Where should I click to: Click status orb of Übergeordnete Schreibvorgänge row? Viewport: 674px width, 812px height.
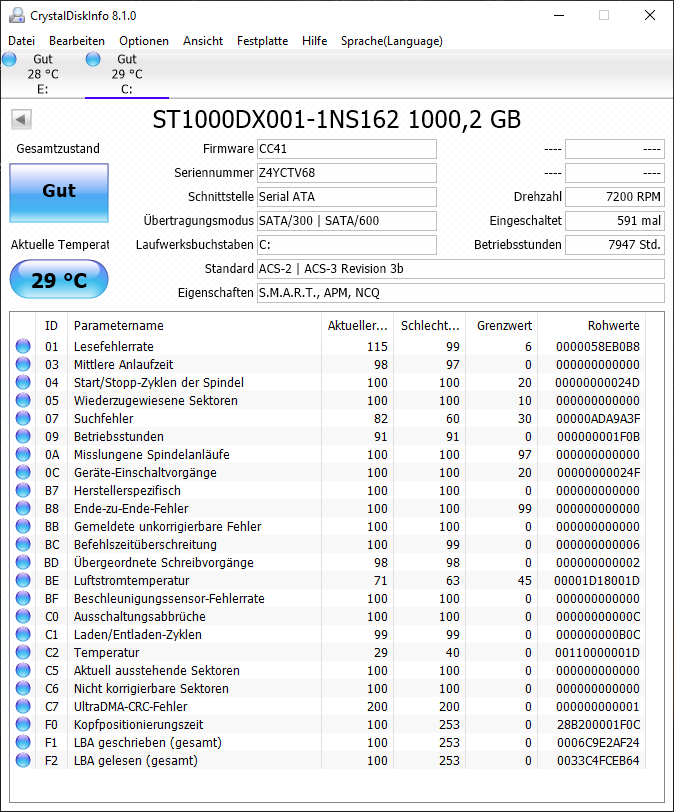pyautogui.click(x=23, y=562)
